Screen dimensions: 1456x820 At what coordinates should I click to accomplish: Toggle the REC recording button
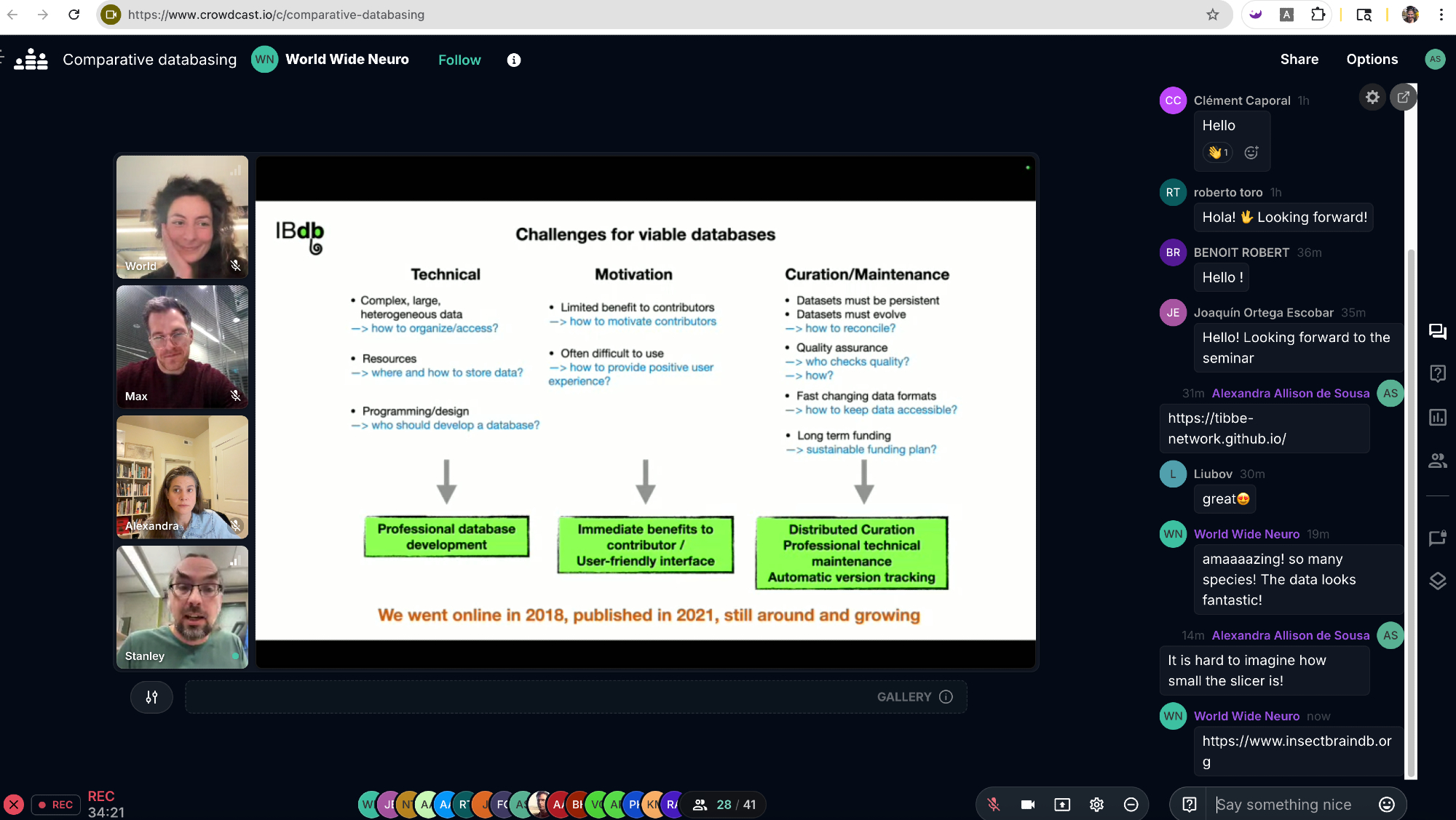(x=56, y=804)
